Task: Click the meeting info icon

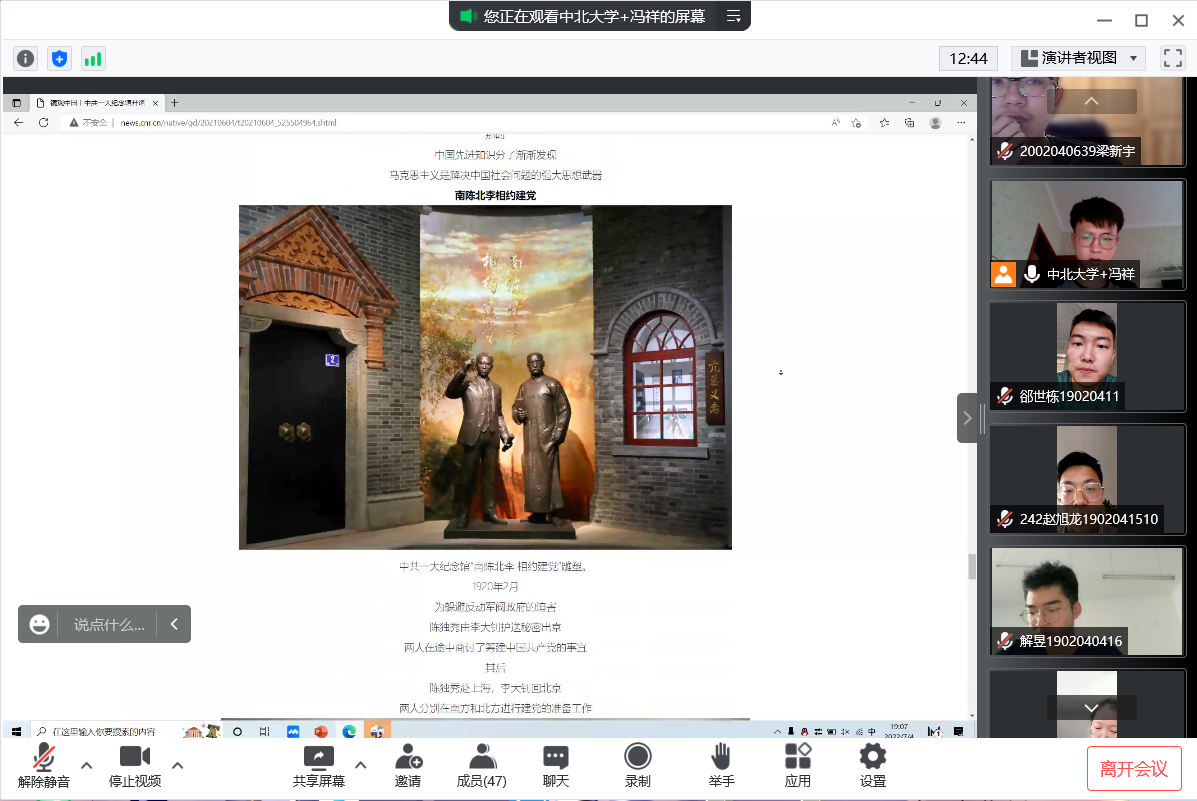Action: [x=26, y=58]
